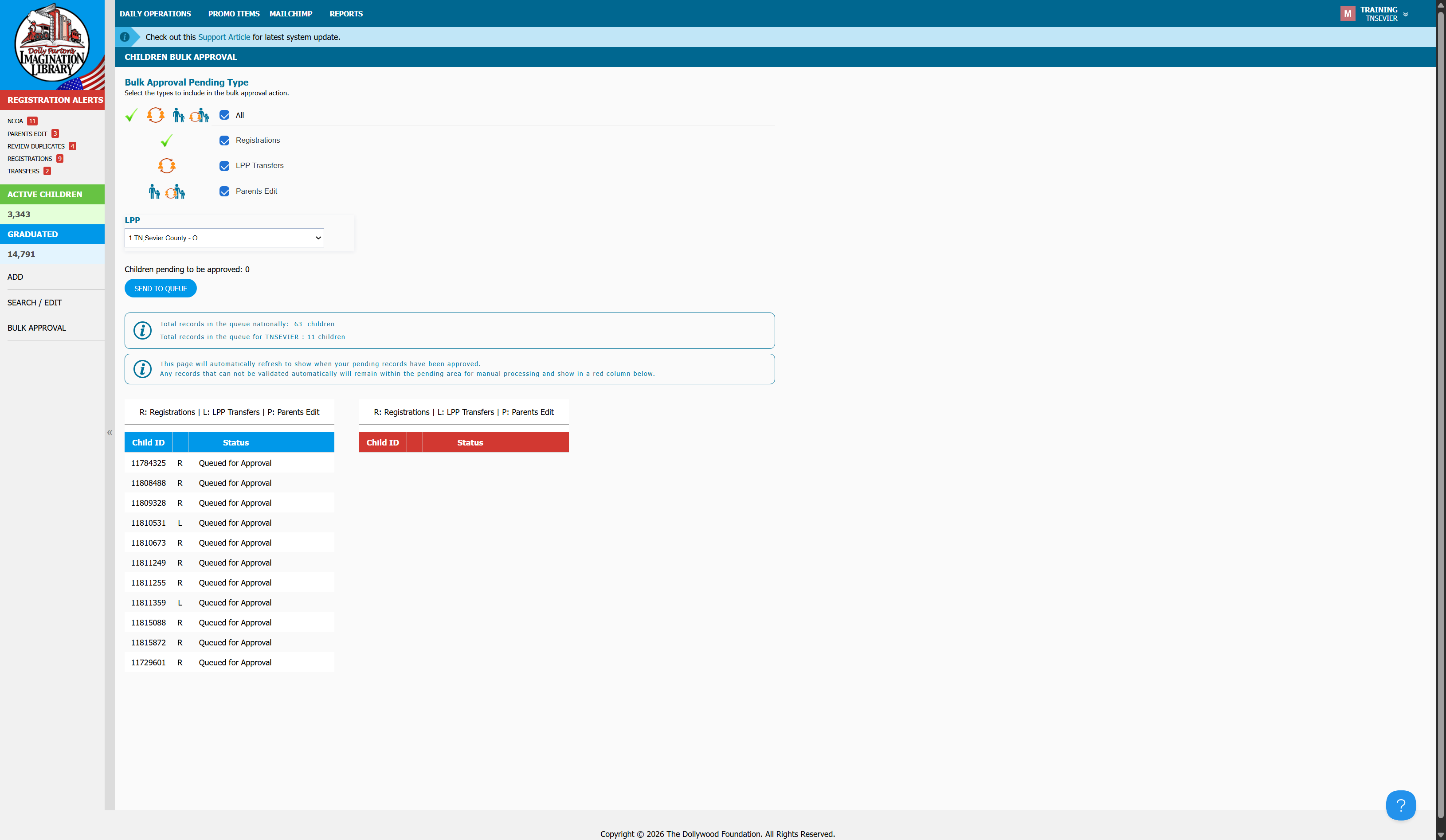
Task: Click the orange transfer arrows icon in All row
Action: pyautogui.click(x=156, y=115)
